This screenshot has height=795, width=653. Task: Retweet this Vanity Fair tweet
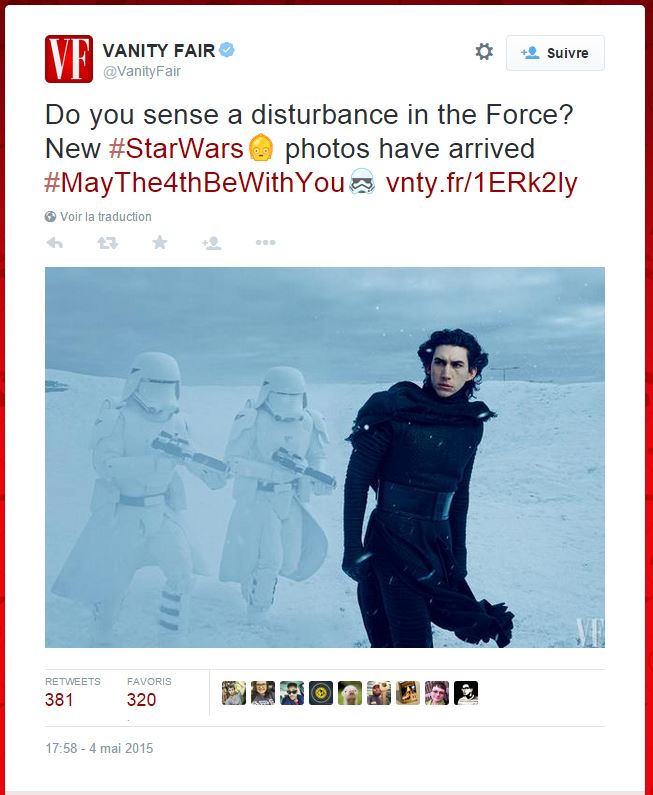[x=107, y=243]
